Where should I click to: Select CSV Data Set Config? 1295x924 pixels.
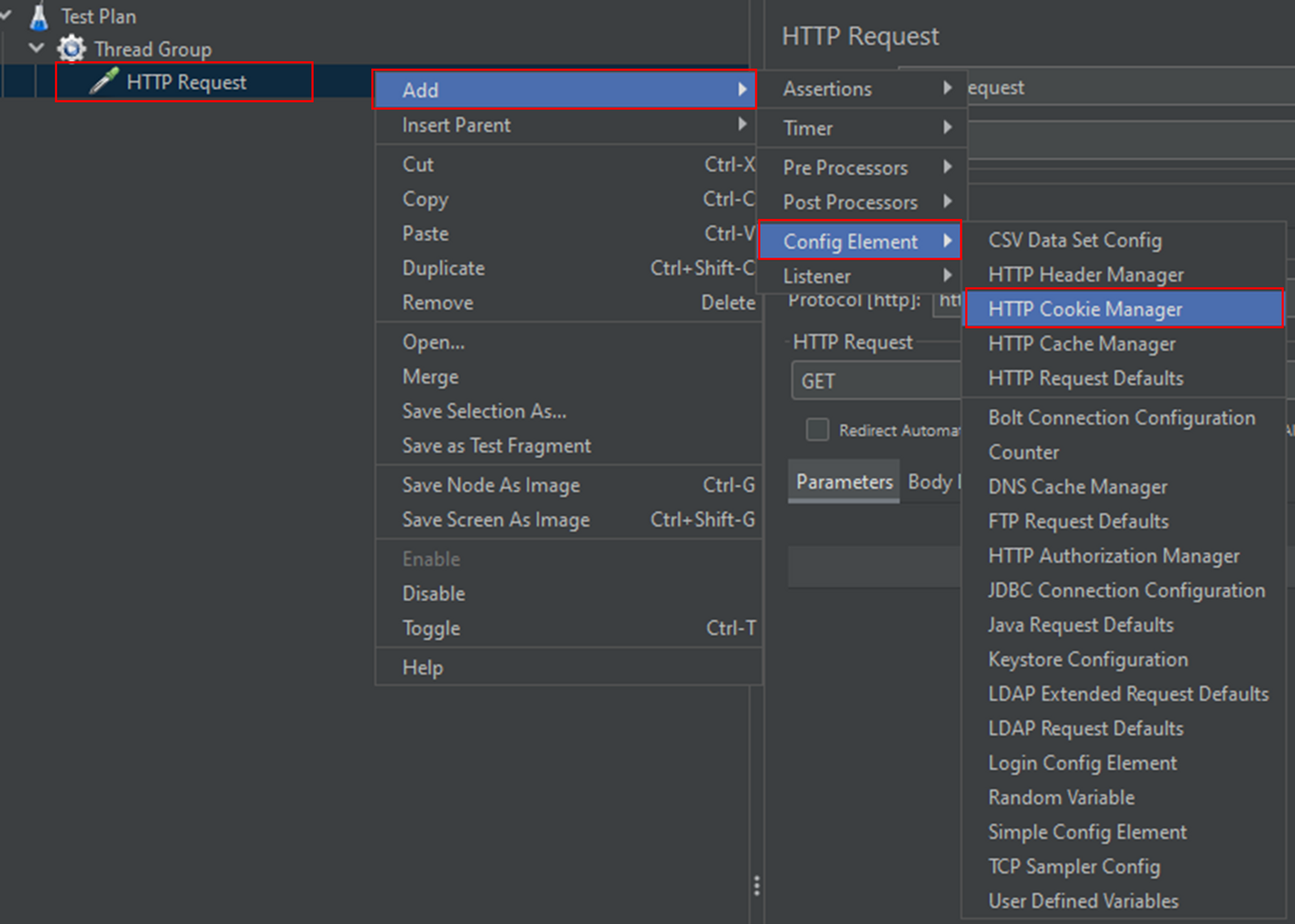(x=1074, y=240)
